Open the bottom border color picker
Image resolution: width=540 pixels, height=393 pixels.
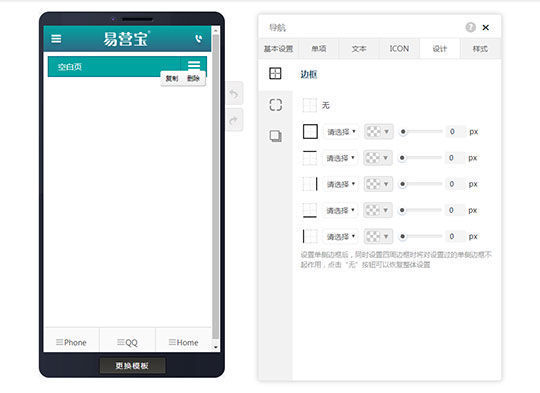tap(378, 210)
